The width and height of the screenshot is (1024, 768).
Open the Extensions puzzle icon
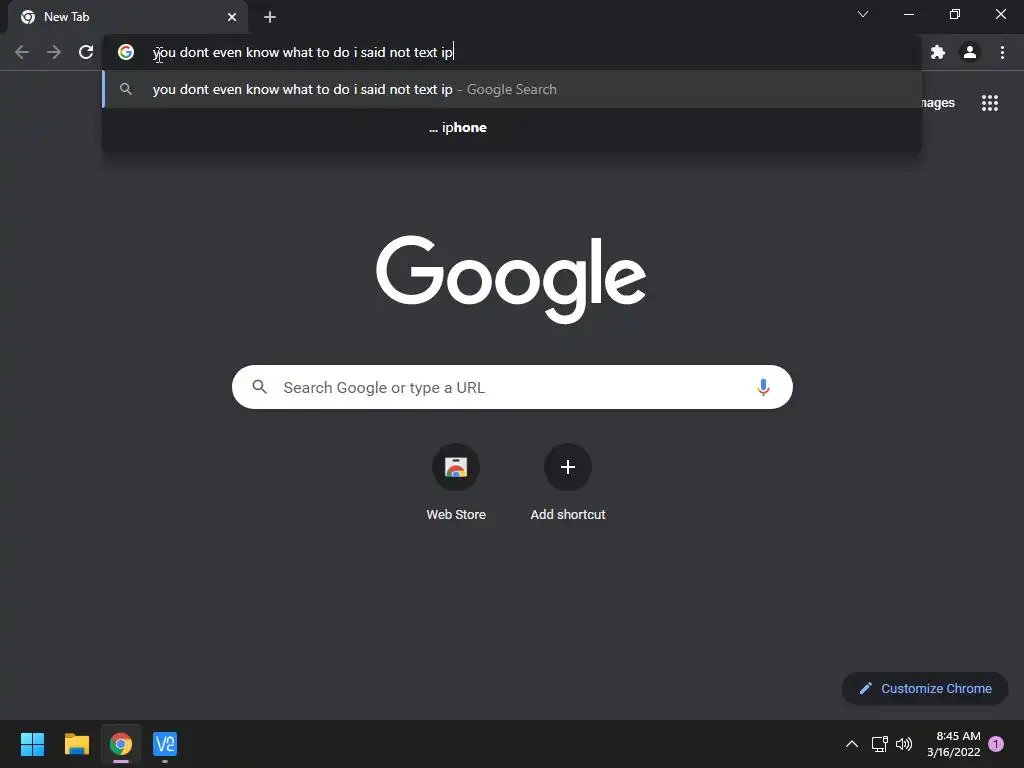938,52
